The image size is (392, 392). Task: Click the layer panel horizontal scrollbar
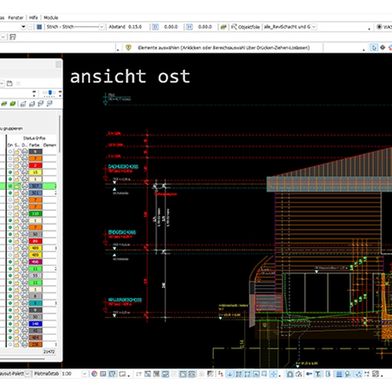pyautogui.click(x=22, y=359)
